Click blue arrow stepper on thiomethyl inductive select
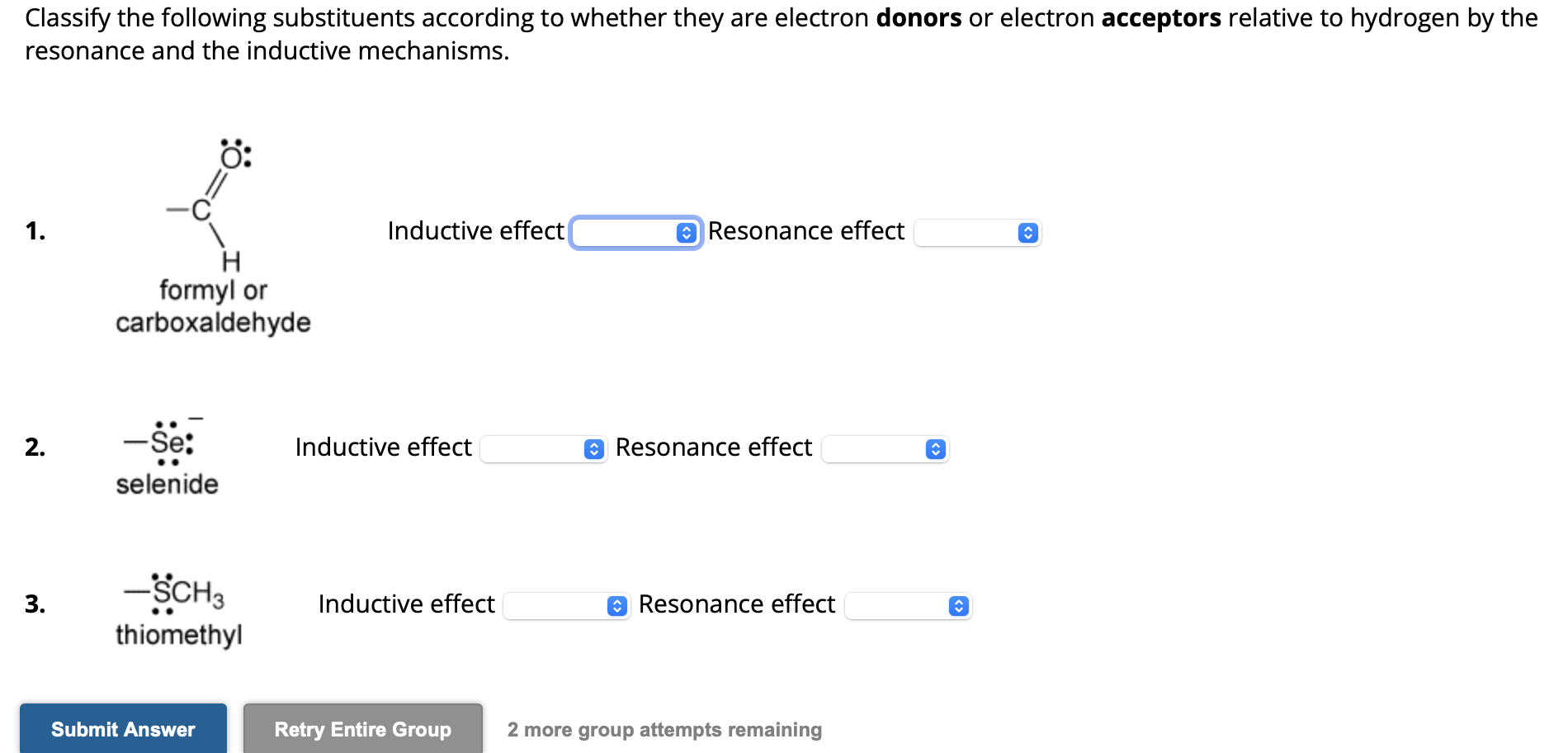1568x753 pixels. (616, 606)
